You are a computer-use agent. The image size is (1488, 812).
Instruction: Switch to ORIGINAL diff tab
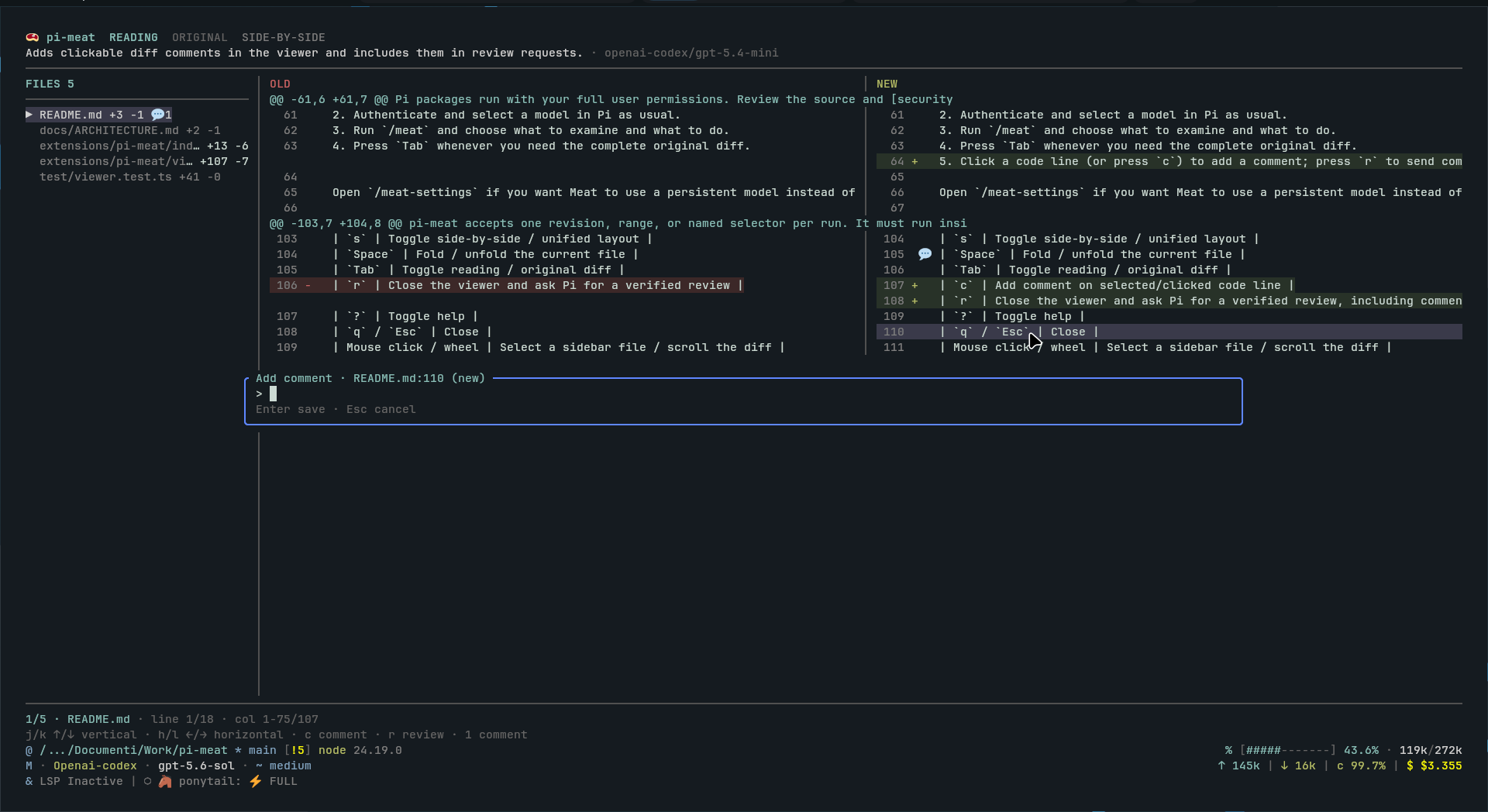[200, 37]
